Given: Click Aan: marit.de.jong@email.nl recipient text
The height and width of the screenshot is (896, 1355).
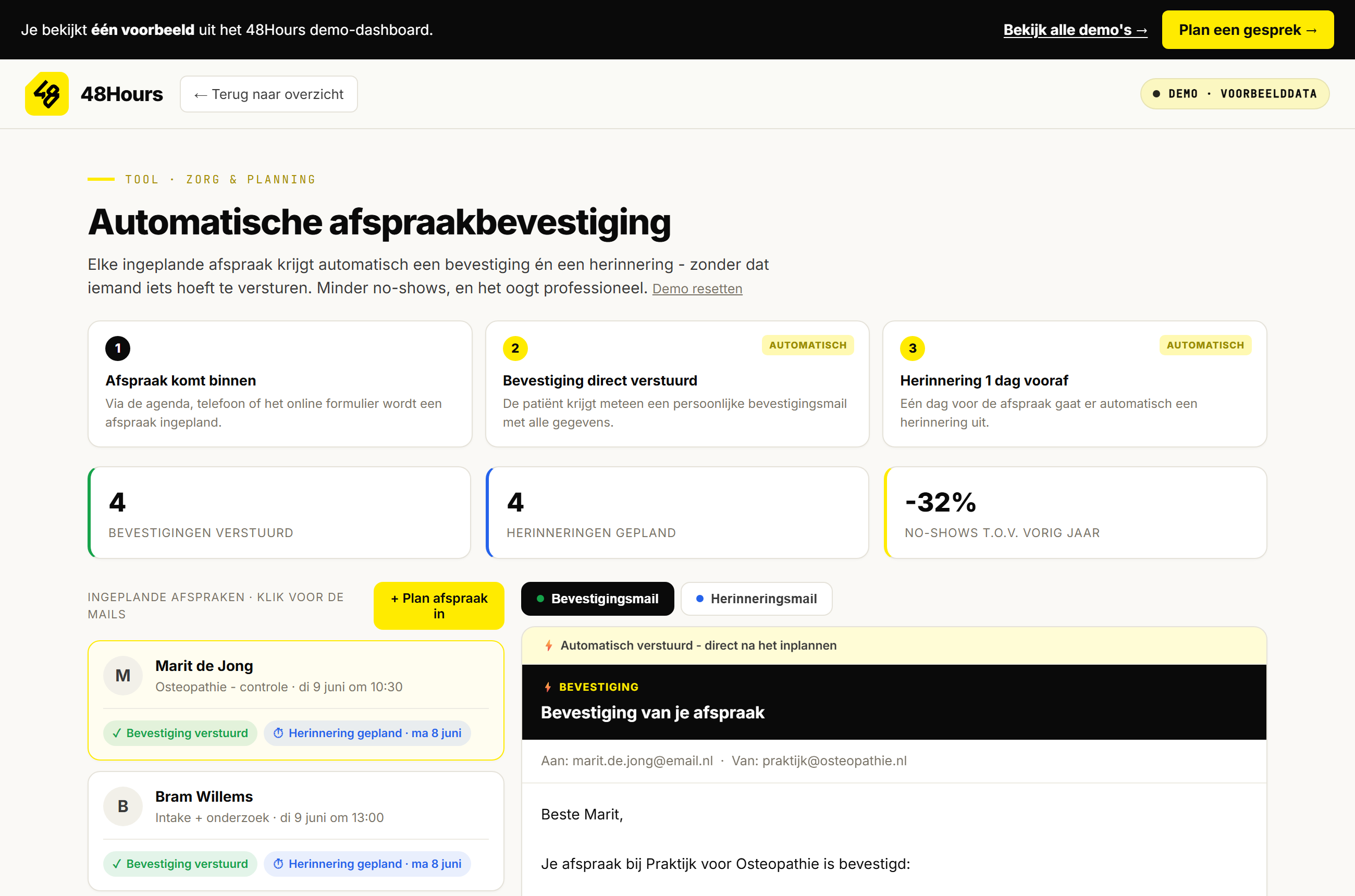Looking at the screenshot, I should click(x=626, y=761).
